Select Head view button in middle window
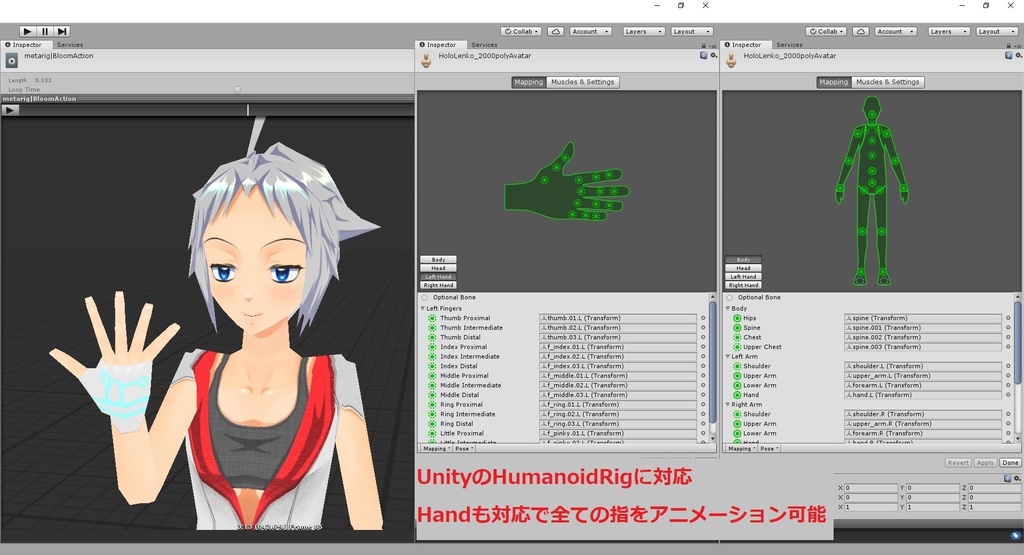This screenshot has width=1024, height=555. (x=438, y=268)
